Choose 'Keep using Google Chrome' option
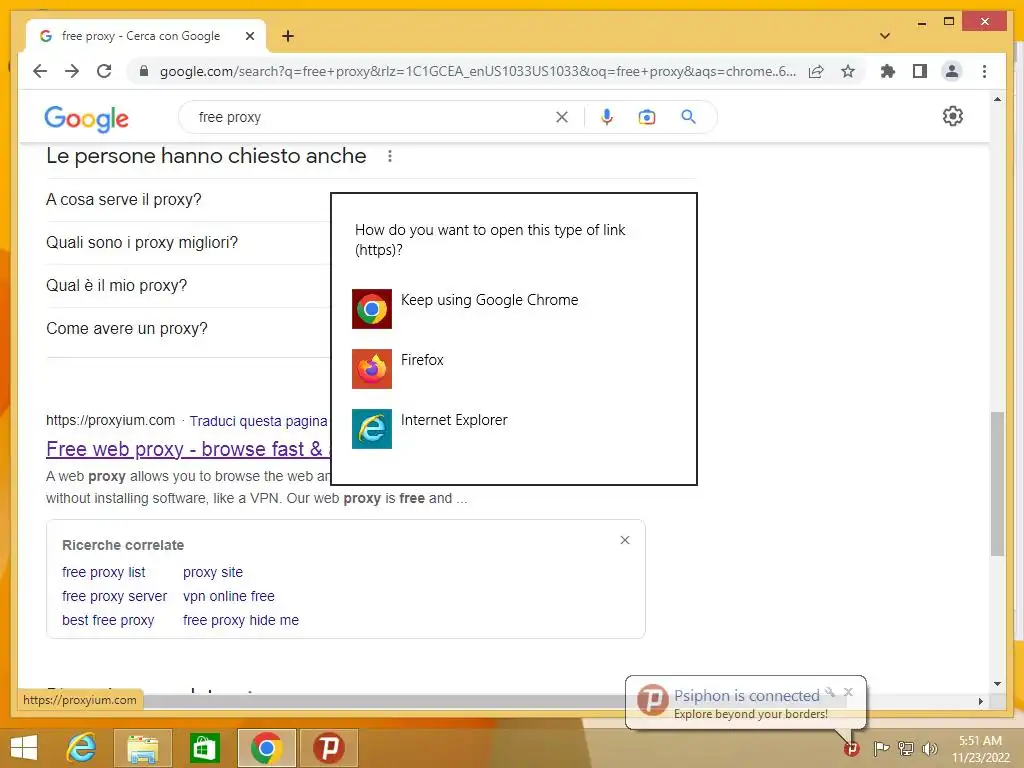 [x=513, y=309]
